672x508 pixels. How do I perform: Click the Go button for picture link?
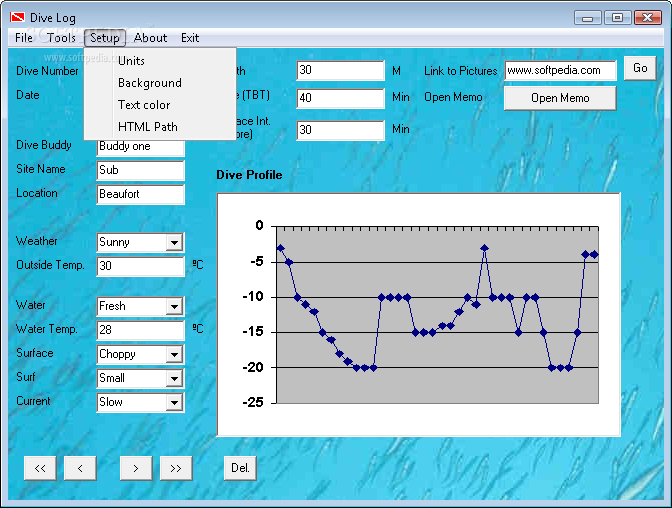coord(640,68)
